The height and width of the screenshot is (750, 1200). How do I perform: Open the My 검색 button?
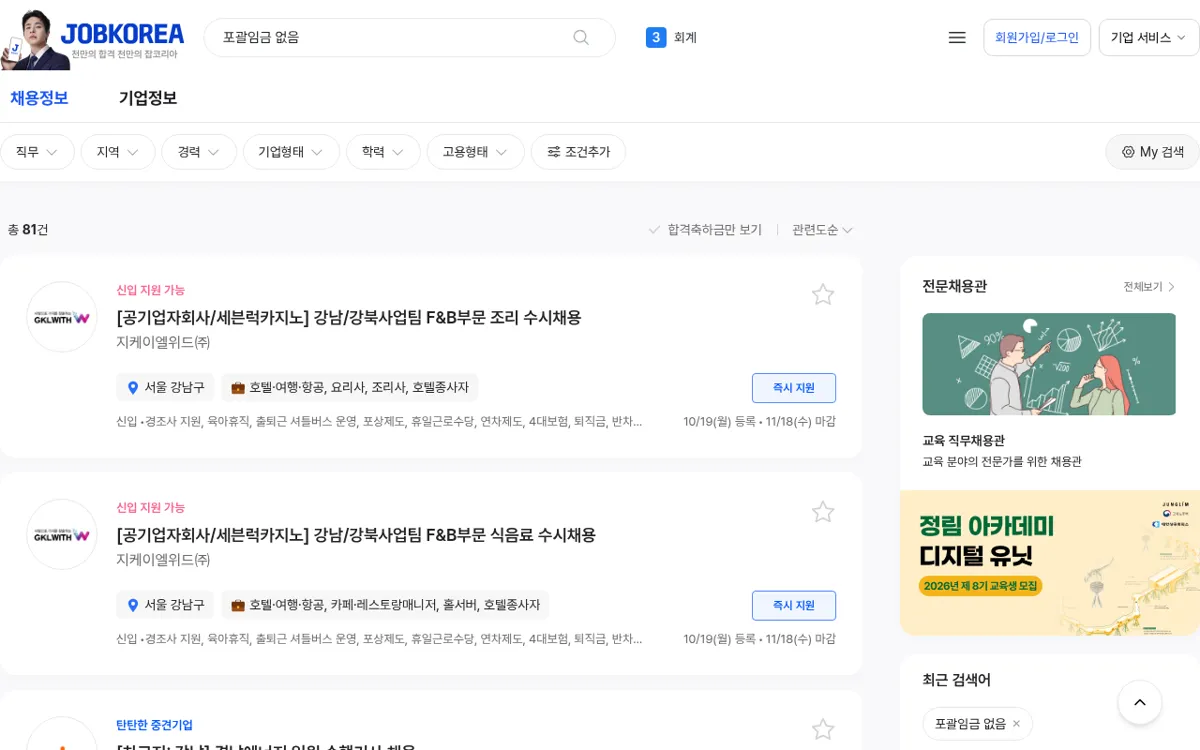coord(1152,152)
